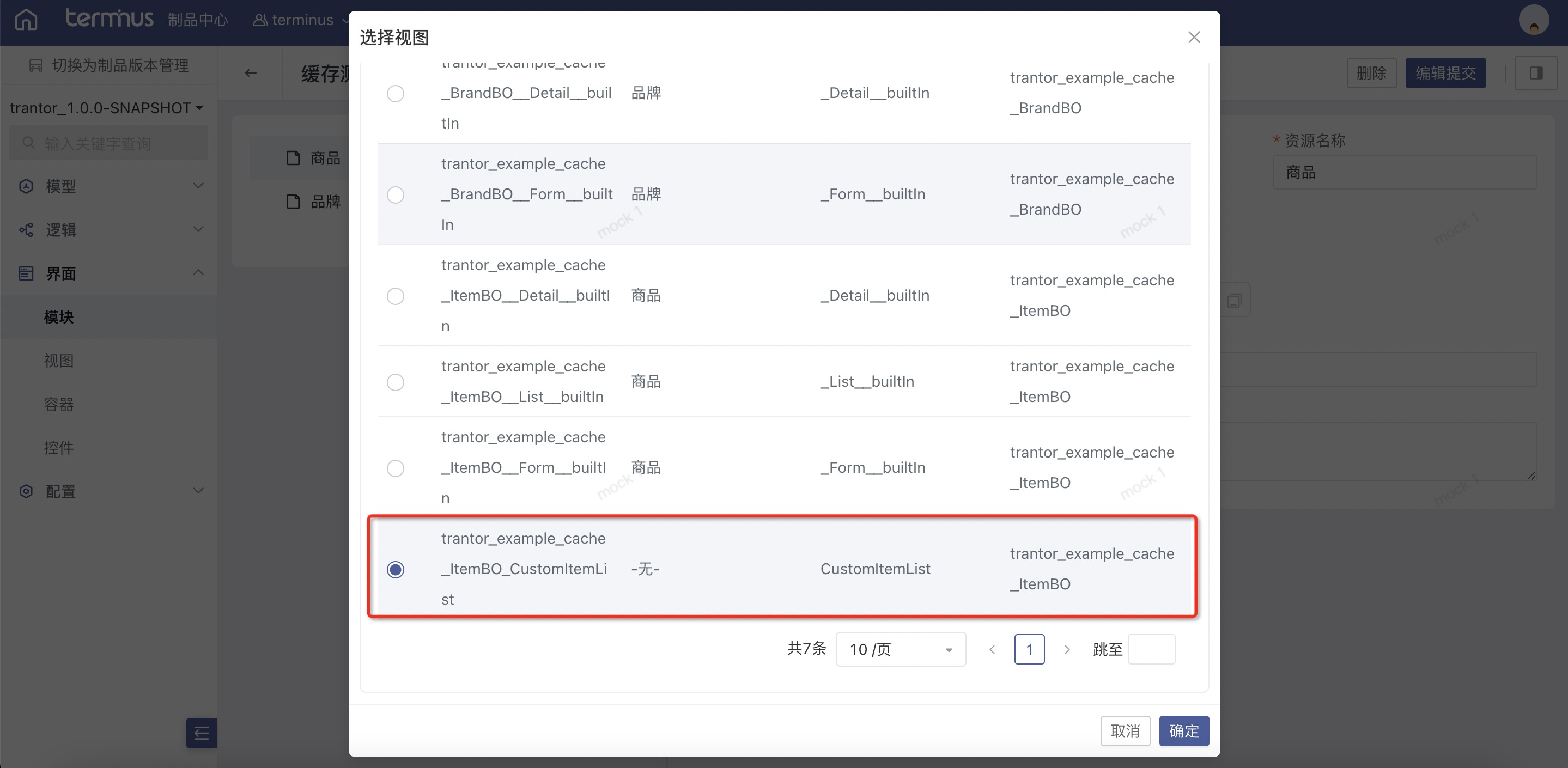
Task: Click the user avatar in the header
Action: [1533, 20]
